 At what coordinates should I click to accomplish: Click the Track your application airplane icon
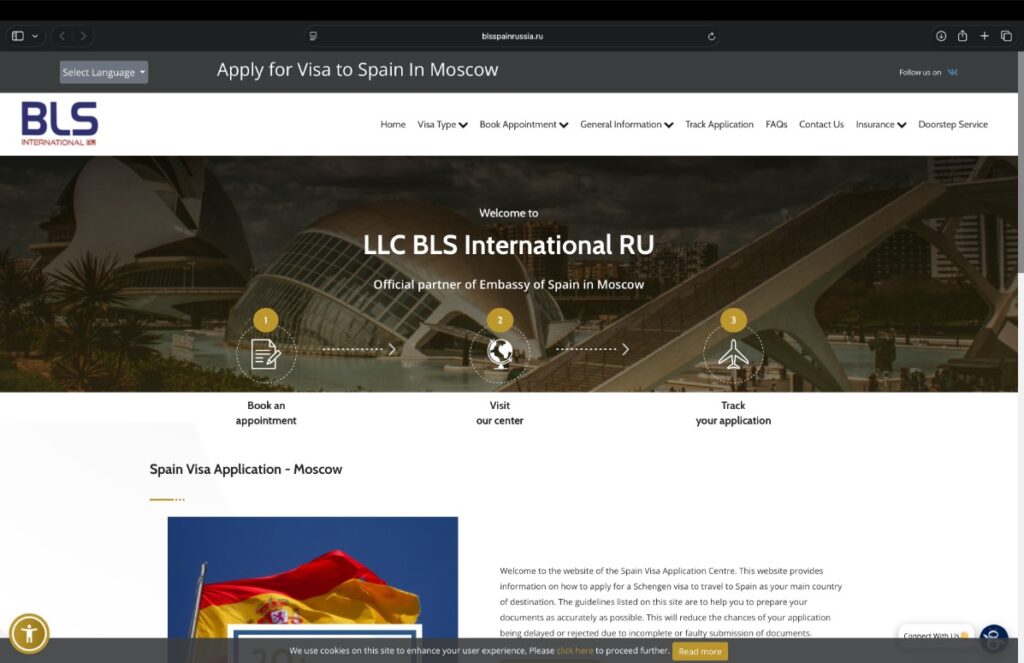tap(733, 353)
